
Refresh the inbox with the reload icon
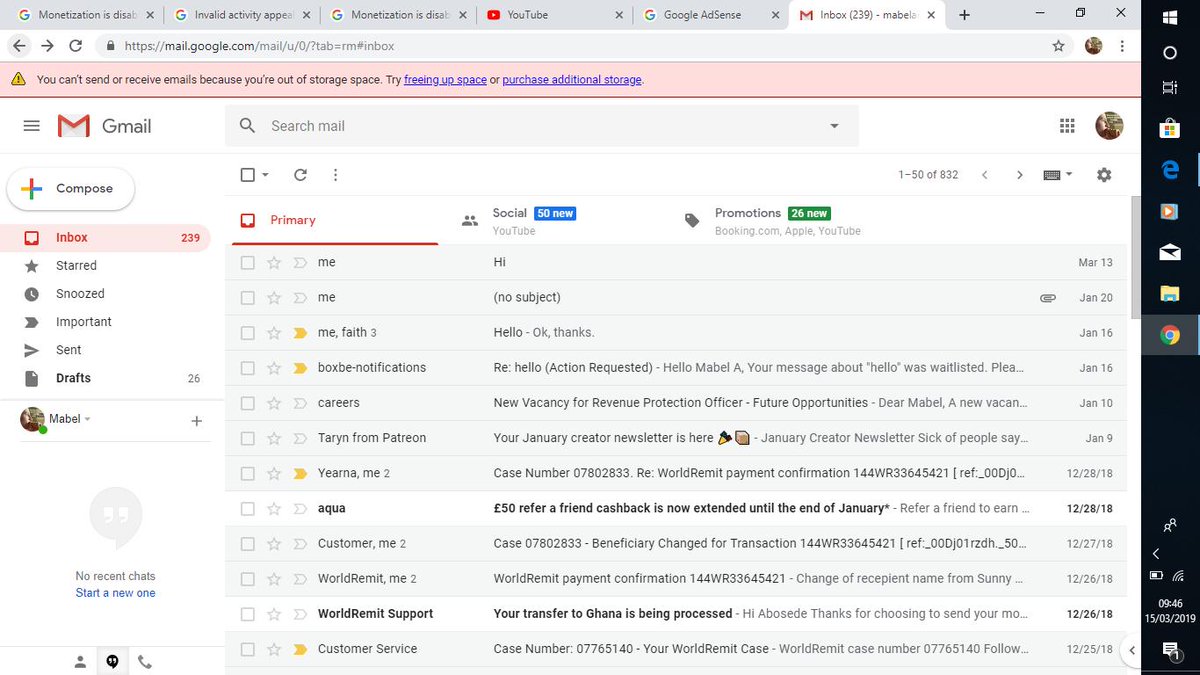coord(300,175)
